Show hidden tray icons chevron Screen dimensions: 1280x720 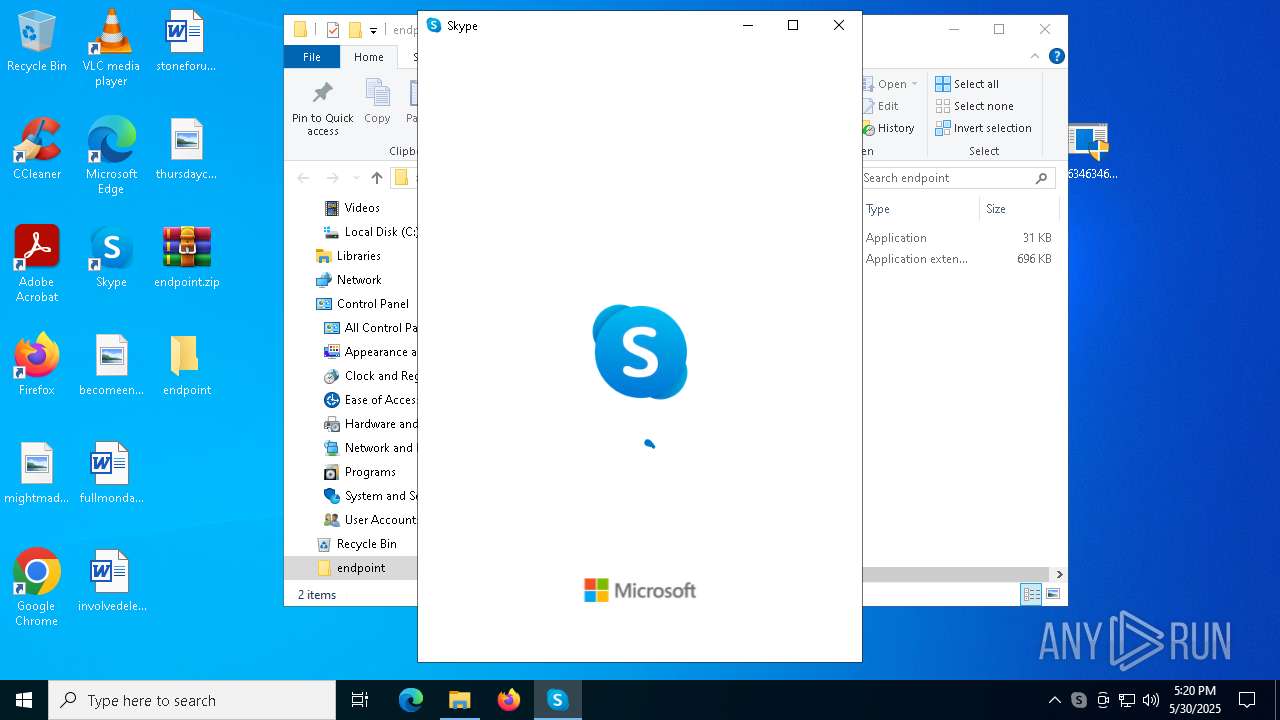click(1055, 700)
